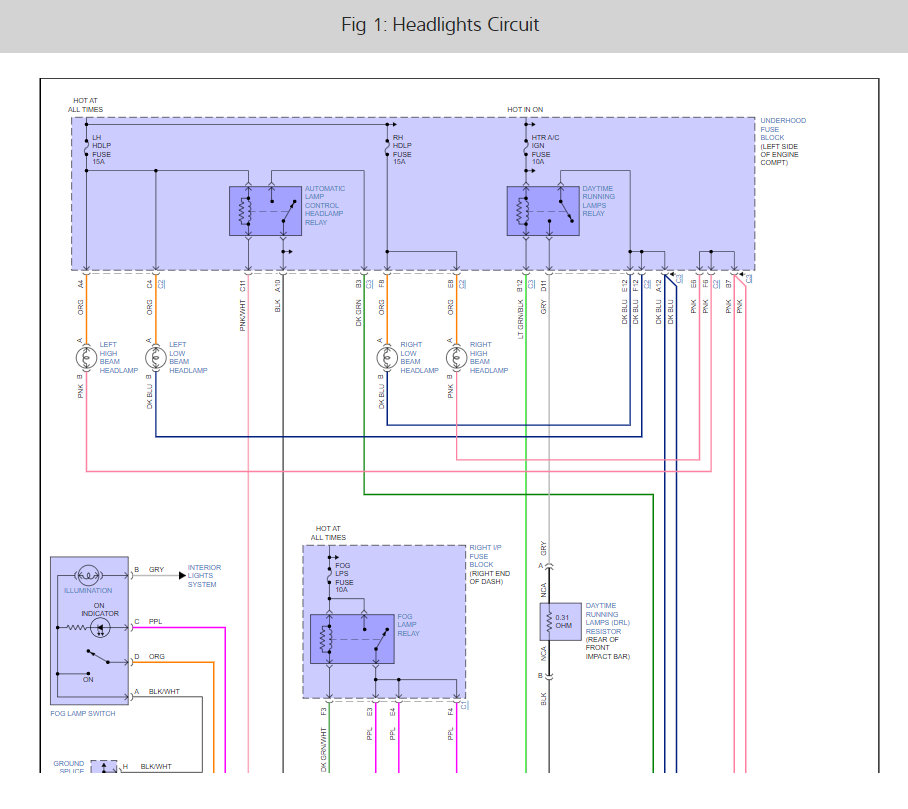Click the ON indicator LED symbol
Image resolution: width=908 pixels, height=809 pixels.
(x=100, y=628)
